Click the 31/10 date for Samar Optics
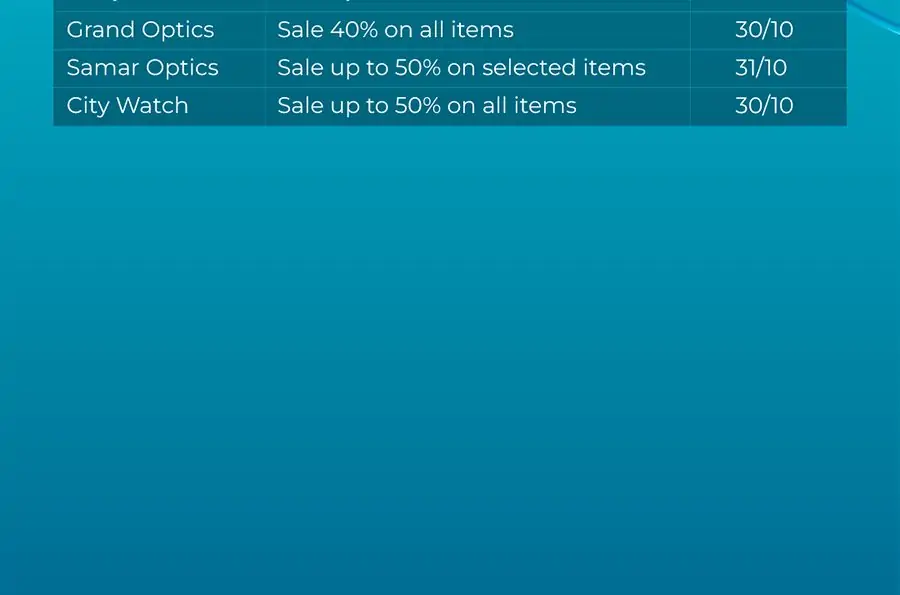This screenshot has height=595, width=900. coord(761,68)
